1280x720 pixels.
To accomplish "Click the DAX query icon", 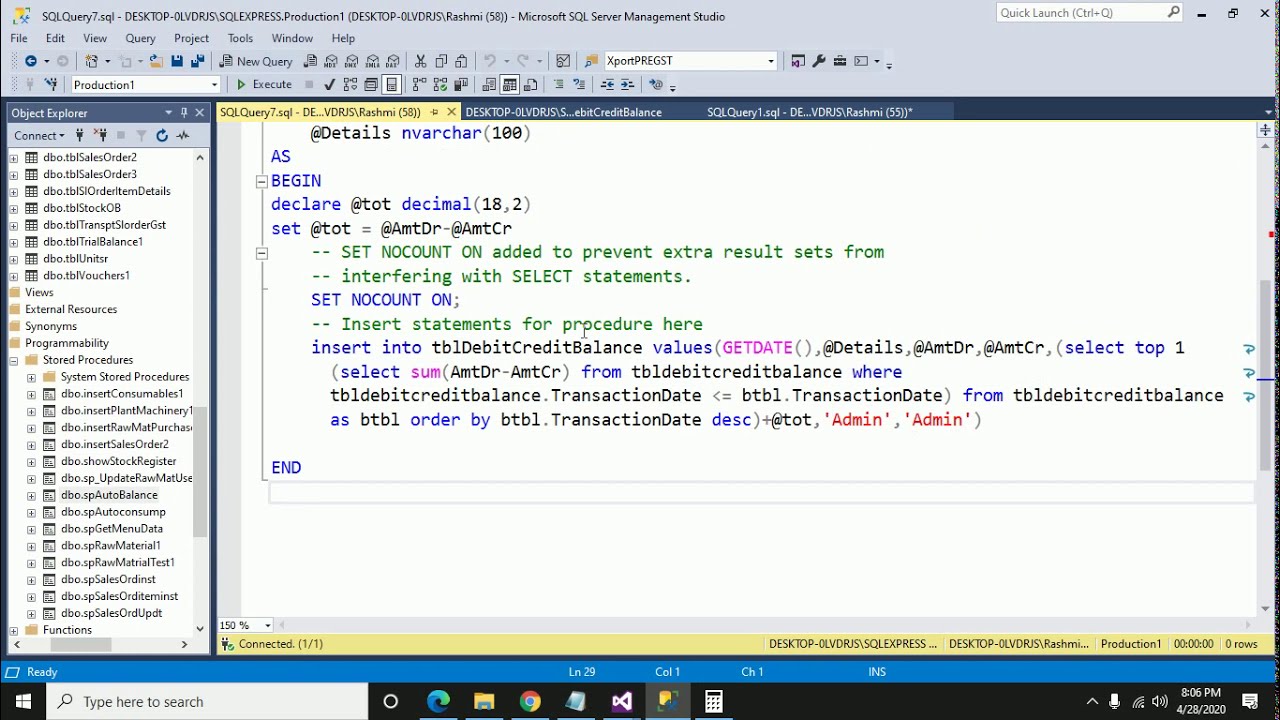I will [x=394, y=61].
